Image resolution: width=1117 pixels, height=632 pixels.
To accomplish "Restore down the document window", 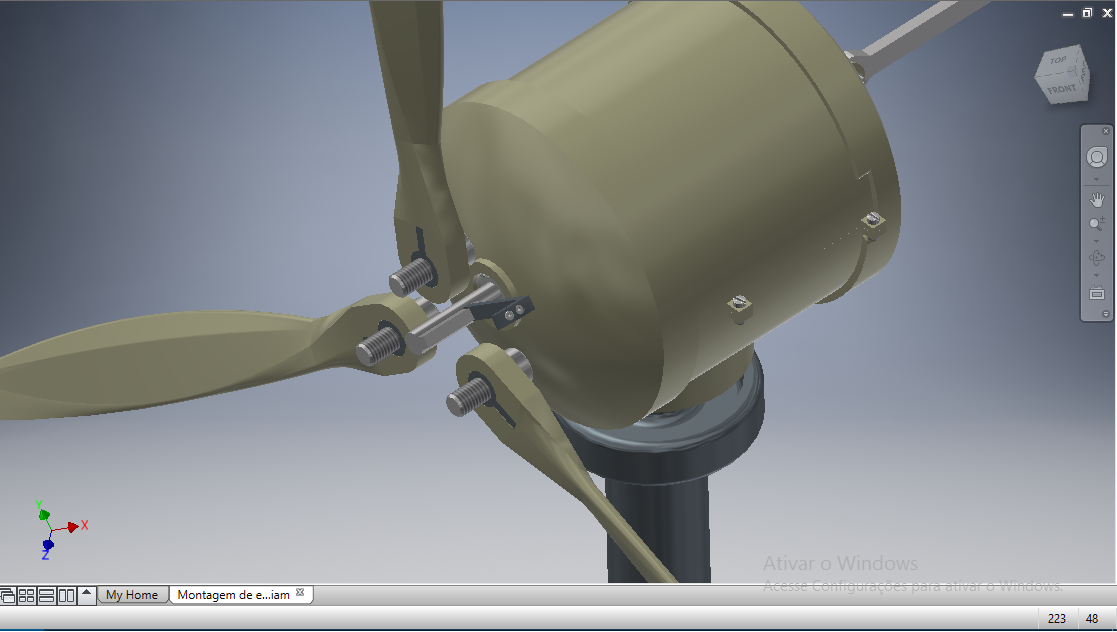I will (1087, 13).
